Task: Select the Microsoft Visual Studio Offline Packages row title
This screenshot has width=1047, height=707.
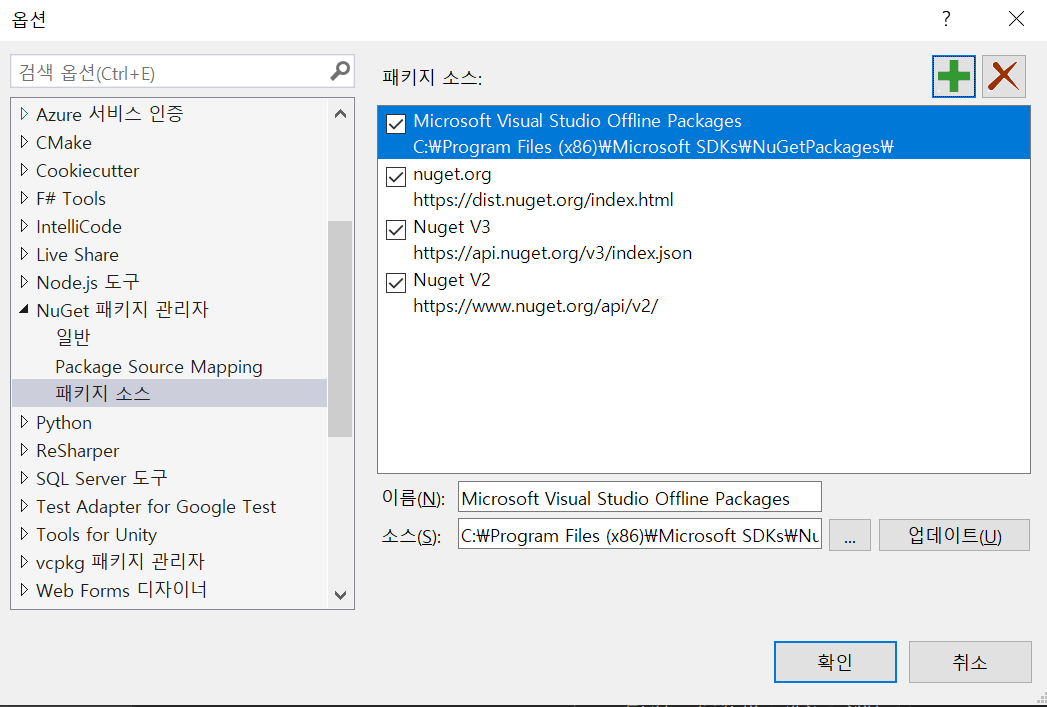Action: click(578, 121)
